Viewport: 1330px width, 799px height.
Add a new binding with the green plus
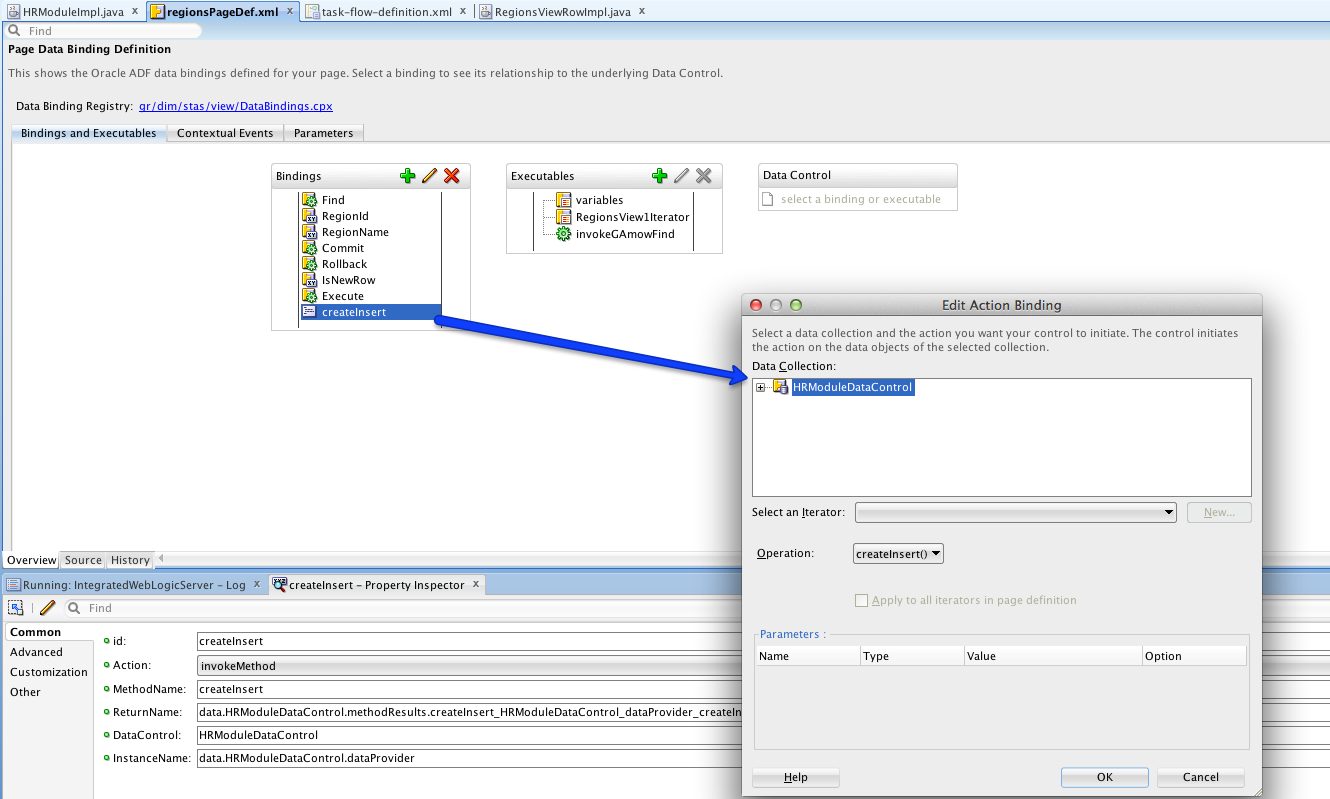408,175
